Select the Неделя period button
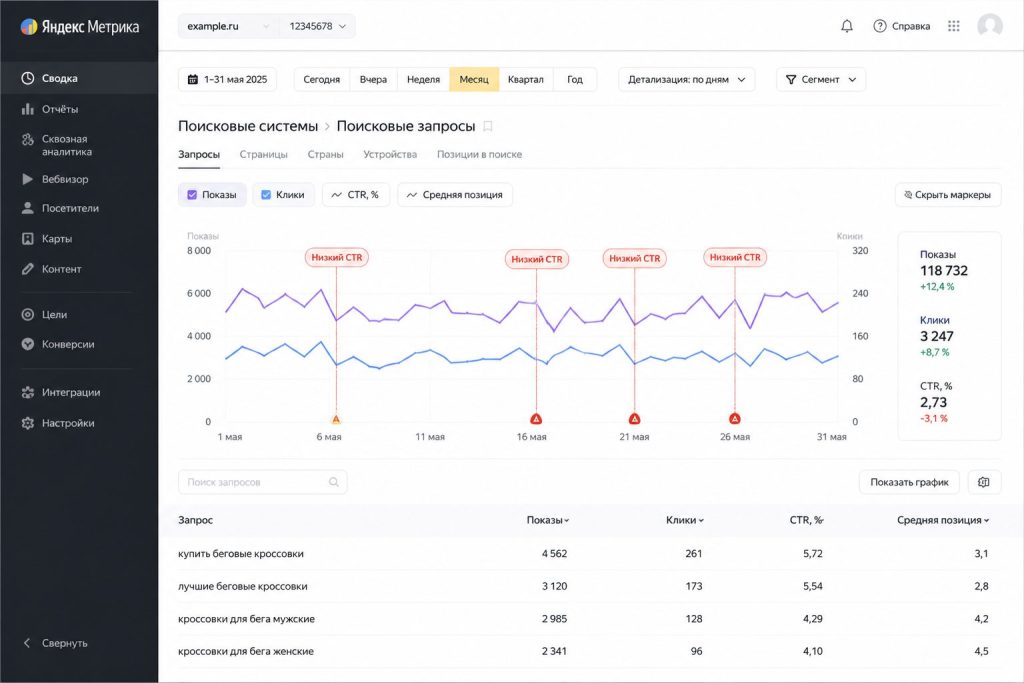1024x683 pixels. tap(423, 80)
